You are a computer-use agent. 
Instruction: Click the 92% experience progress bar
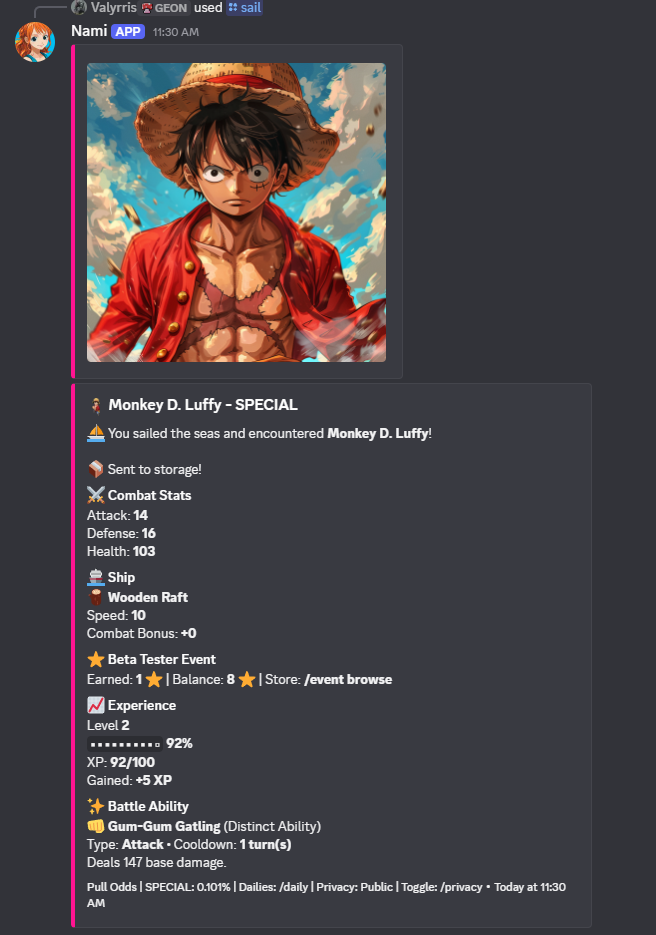125,744
